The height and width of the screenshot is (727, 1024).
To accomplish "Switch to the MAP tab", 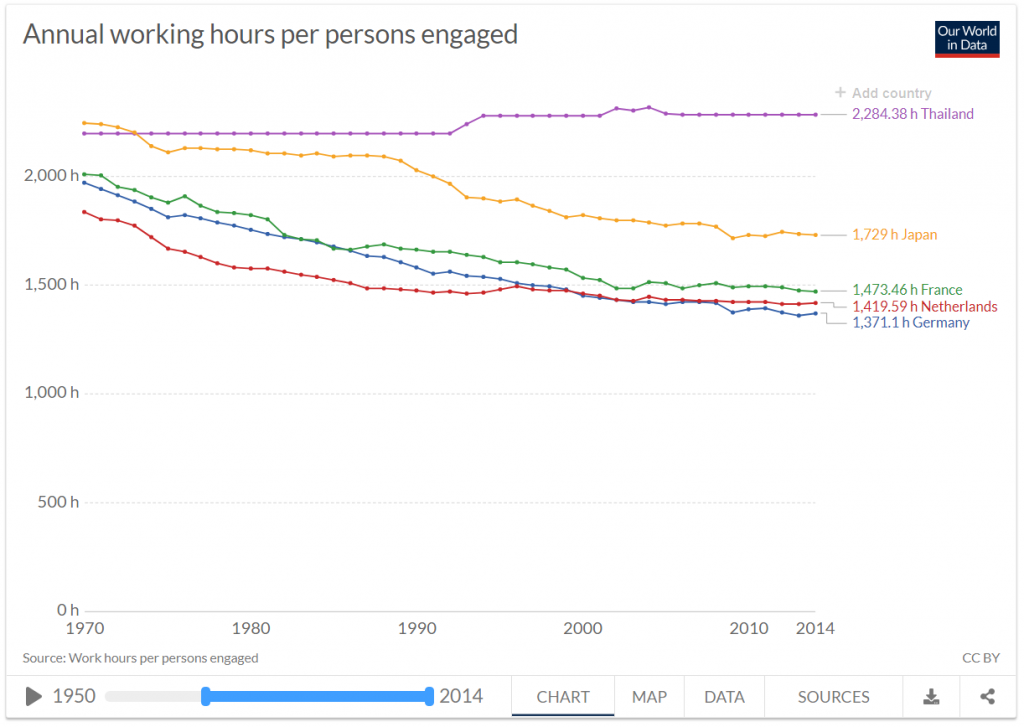I will point(649,697).
